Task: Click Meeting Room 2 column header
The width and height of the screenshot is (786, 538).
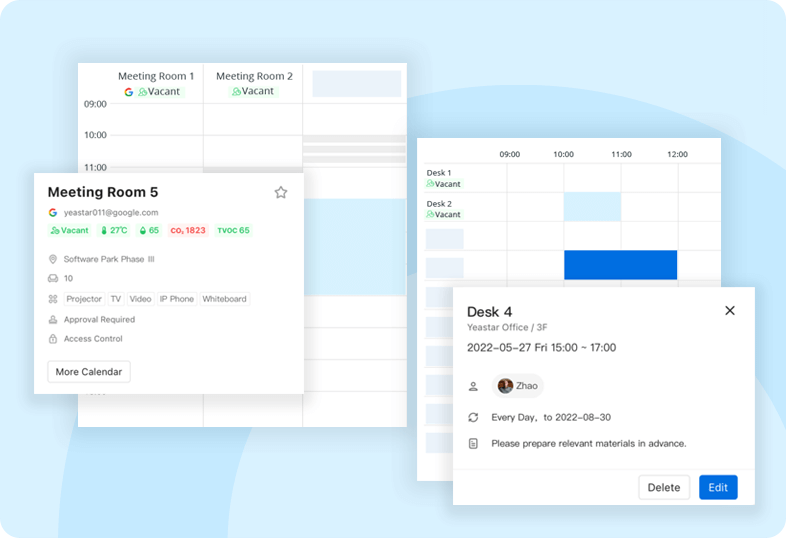Action: pyautogui.click(x=254, y=76)
